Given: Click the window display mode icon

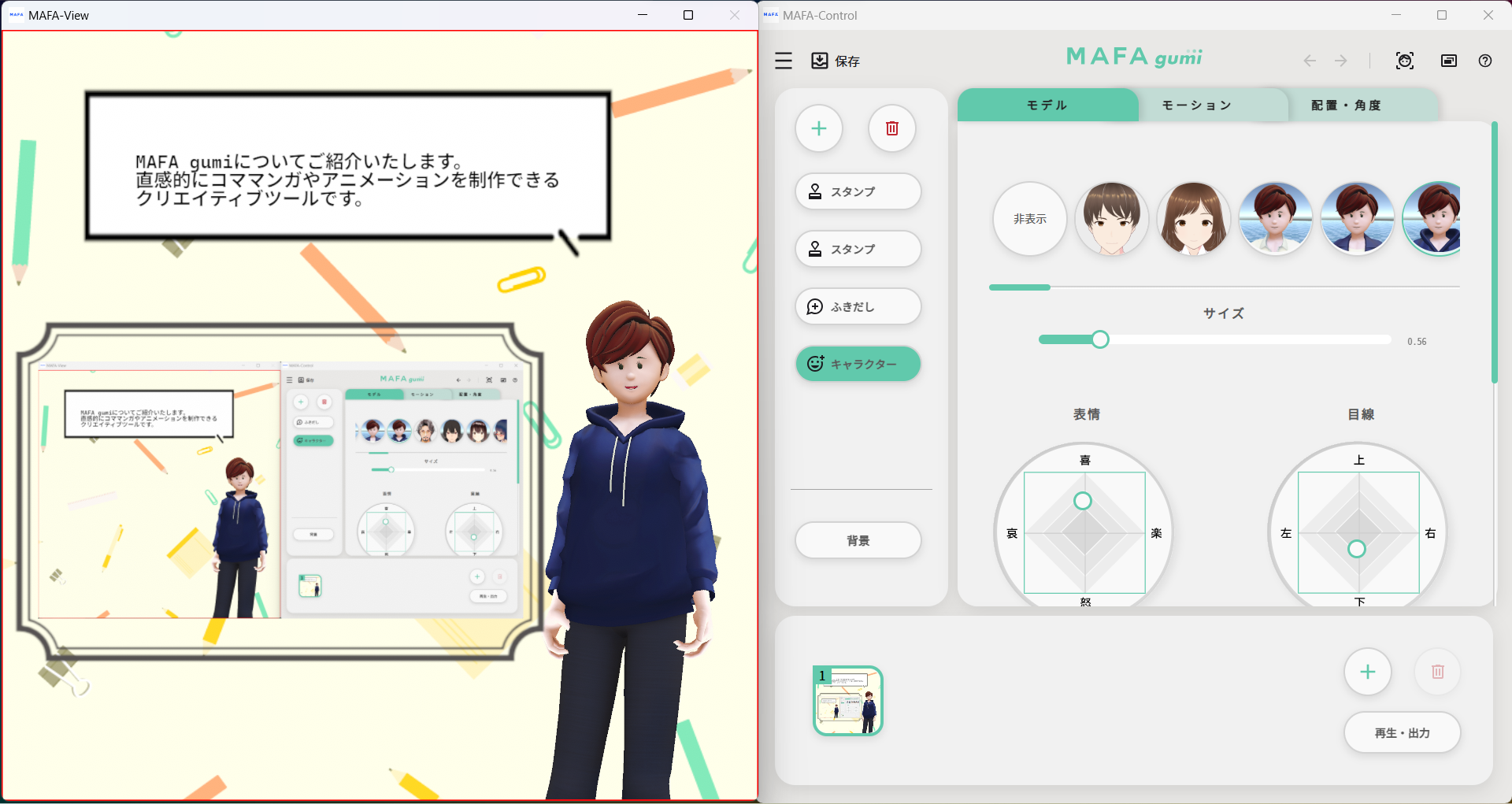Looking at the screenshot, I should point(1449,61).
